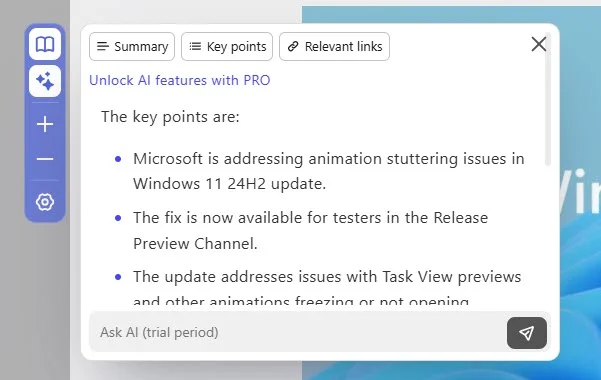Screen dimensions: 601x380
Task: Click the lines icon beside Summary
Action: tap(103, 46)
